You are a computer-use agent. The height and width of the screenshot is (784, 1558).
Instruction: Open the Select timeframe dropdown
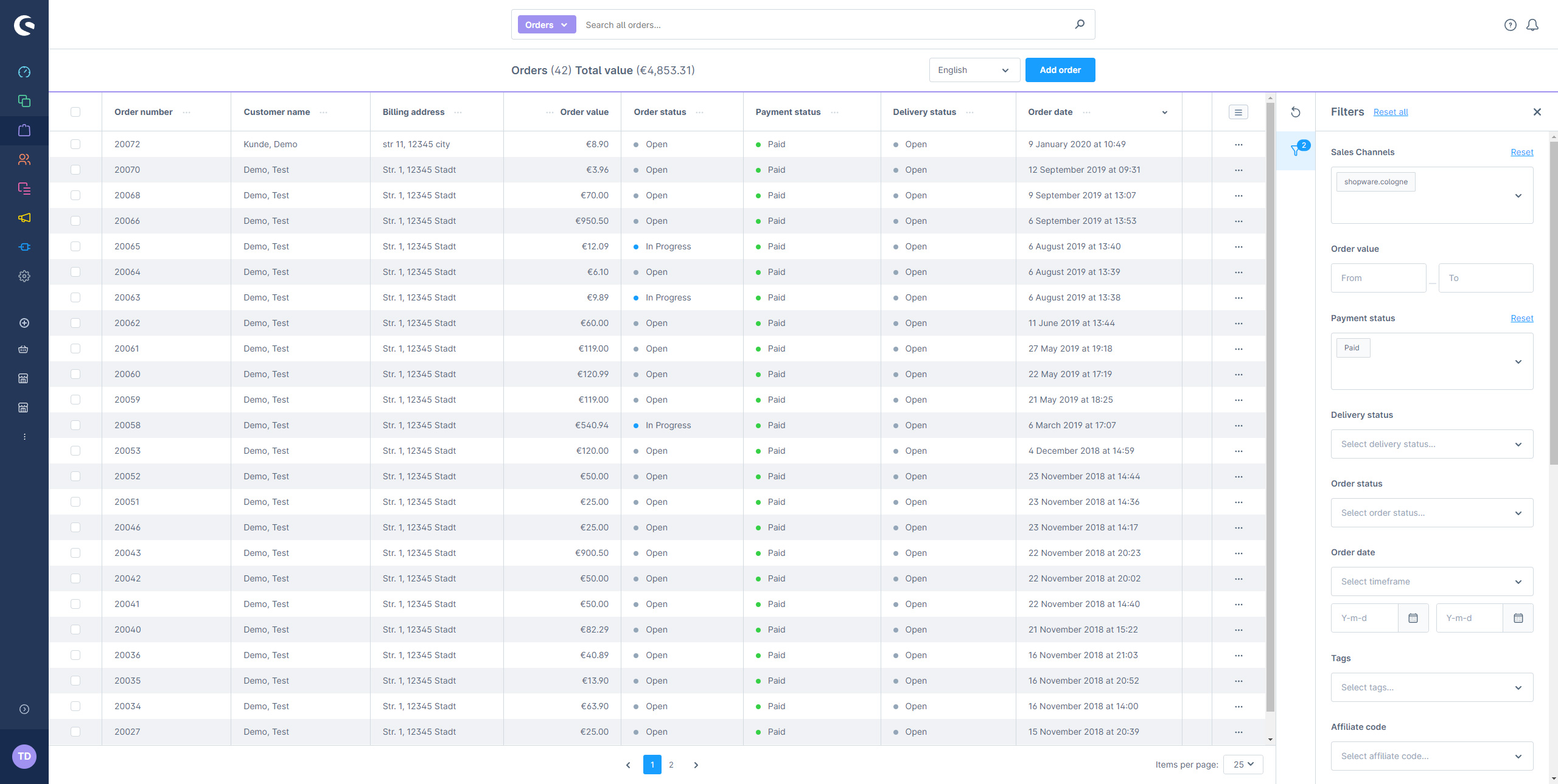coord(1431,581)
